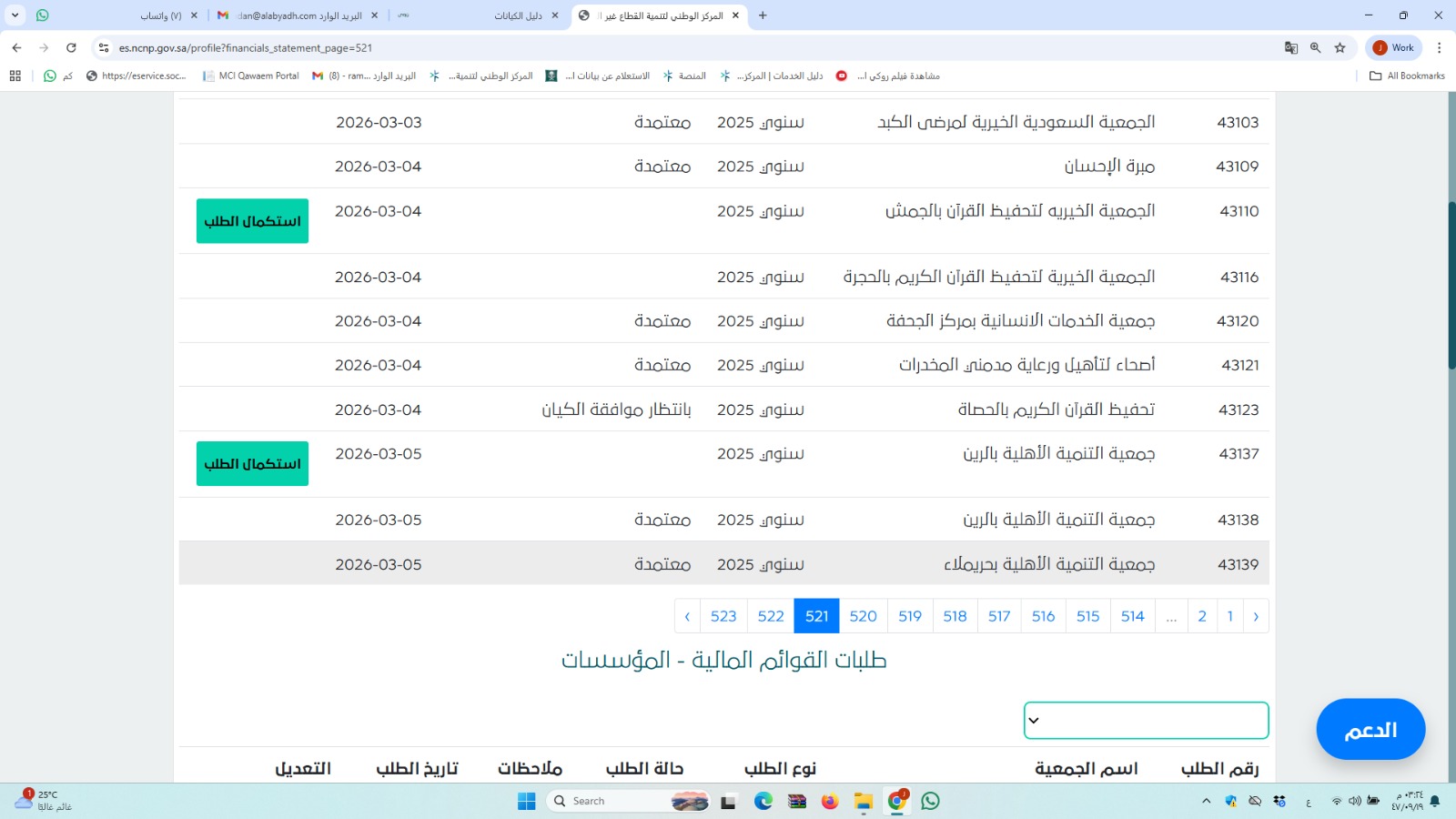
Task: Open the المنصة bookmark
Action: click(684, 76)
